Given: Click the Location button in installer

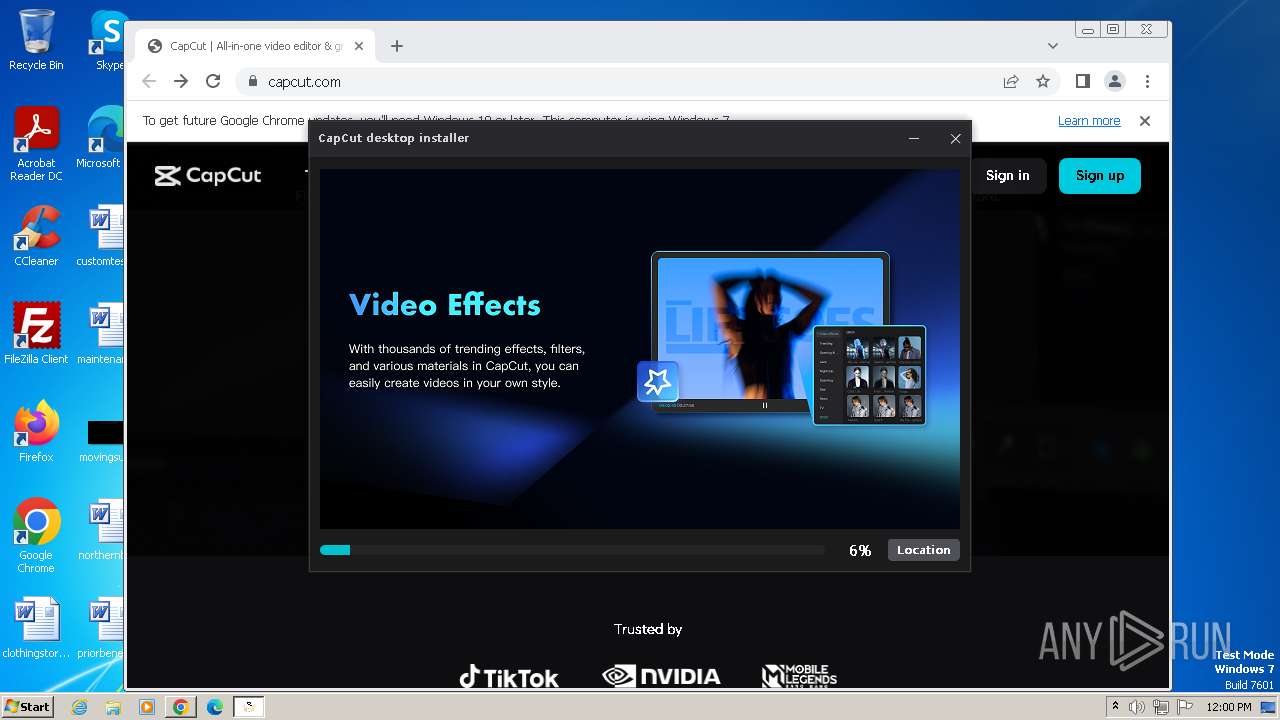Looking at the screenshot, I should tap(923, 550).
